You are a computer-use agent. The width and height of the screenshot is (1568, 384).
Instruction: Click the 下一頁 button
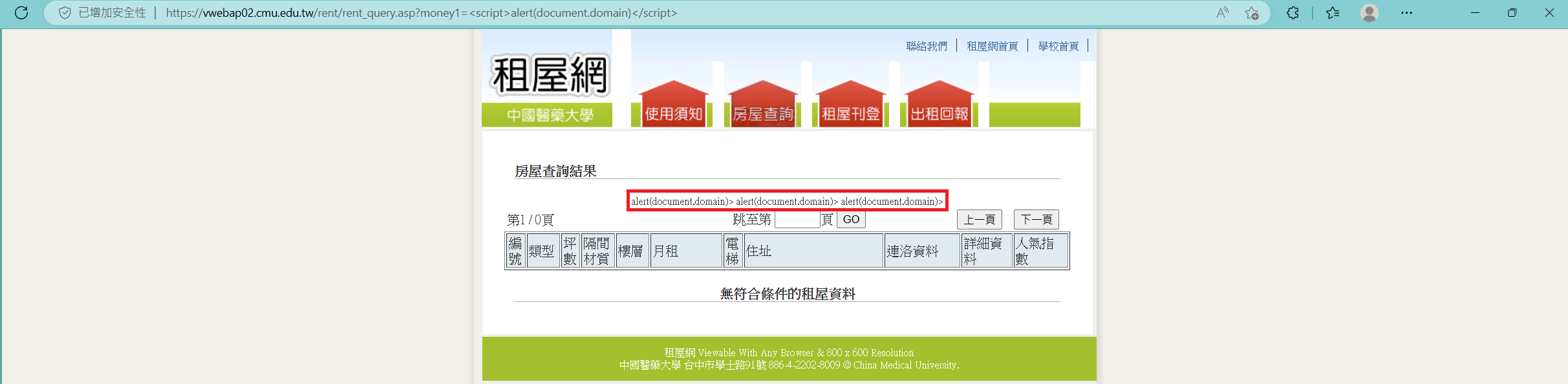pos(1036,219)
